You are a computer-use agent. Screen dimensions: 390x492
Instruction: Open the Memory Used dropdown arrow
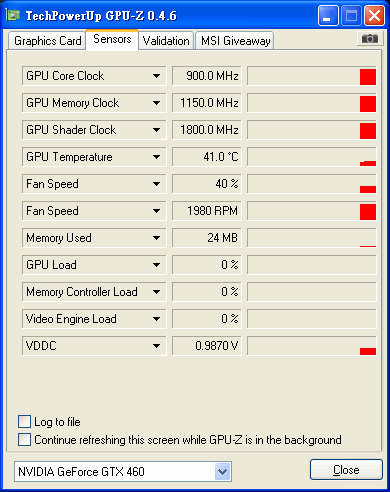[156, 238]
